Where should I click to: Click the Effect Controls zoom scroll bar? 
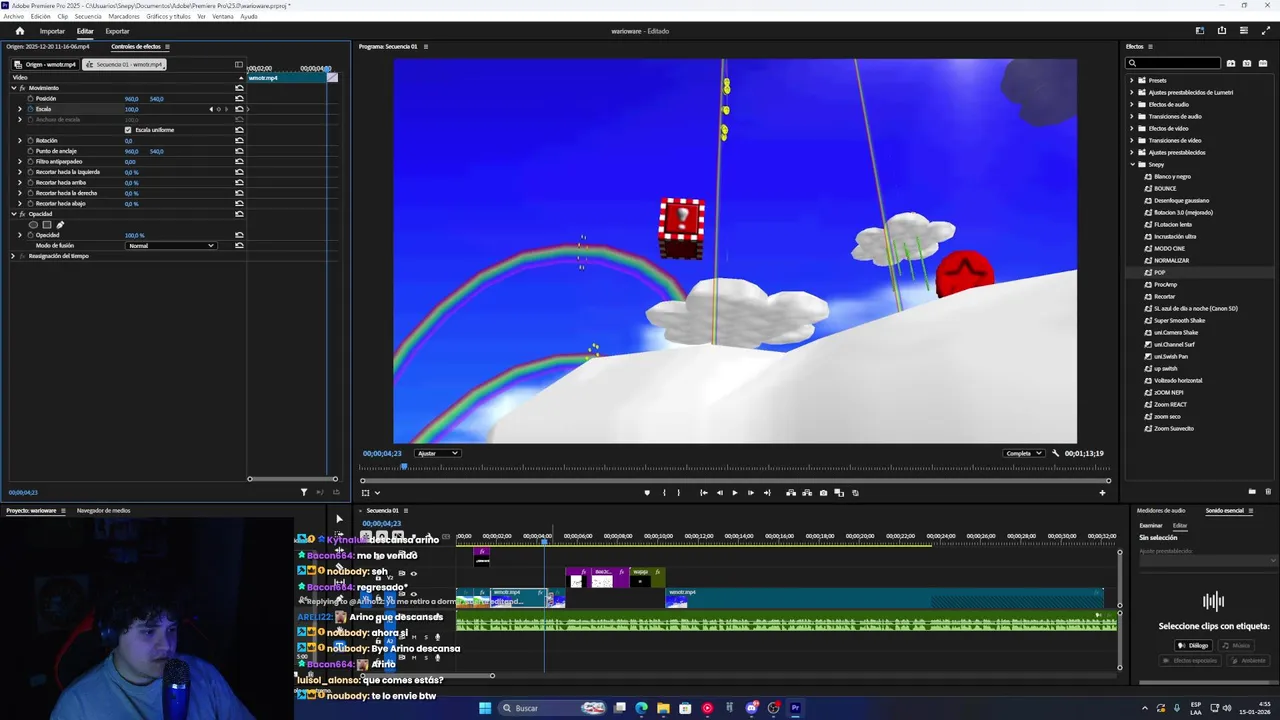tap(292, 479)
